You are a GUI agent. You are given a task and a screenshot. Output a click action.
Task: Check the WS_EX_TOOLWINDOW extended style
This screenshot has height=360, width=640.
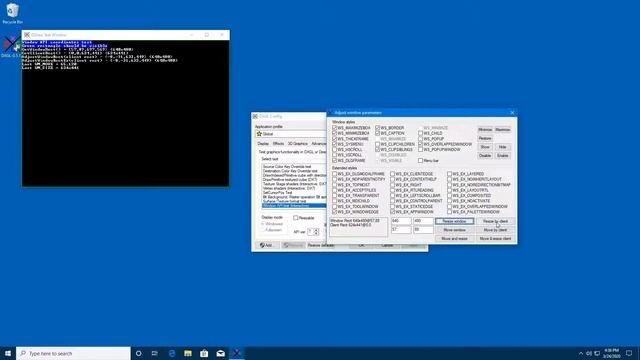pyautogui.click(x=356, y=207)
